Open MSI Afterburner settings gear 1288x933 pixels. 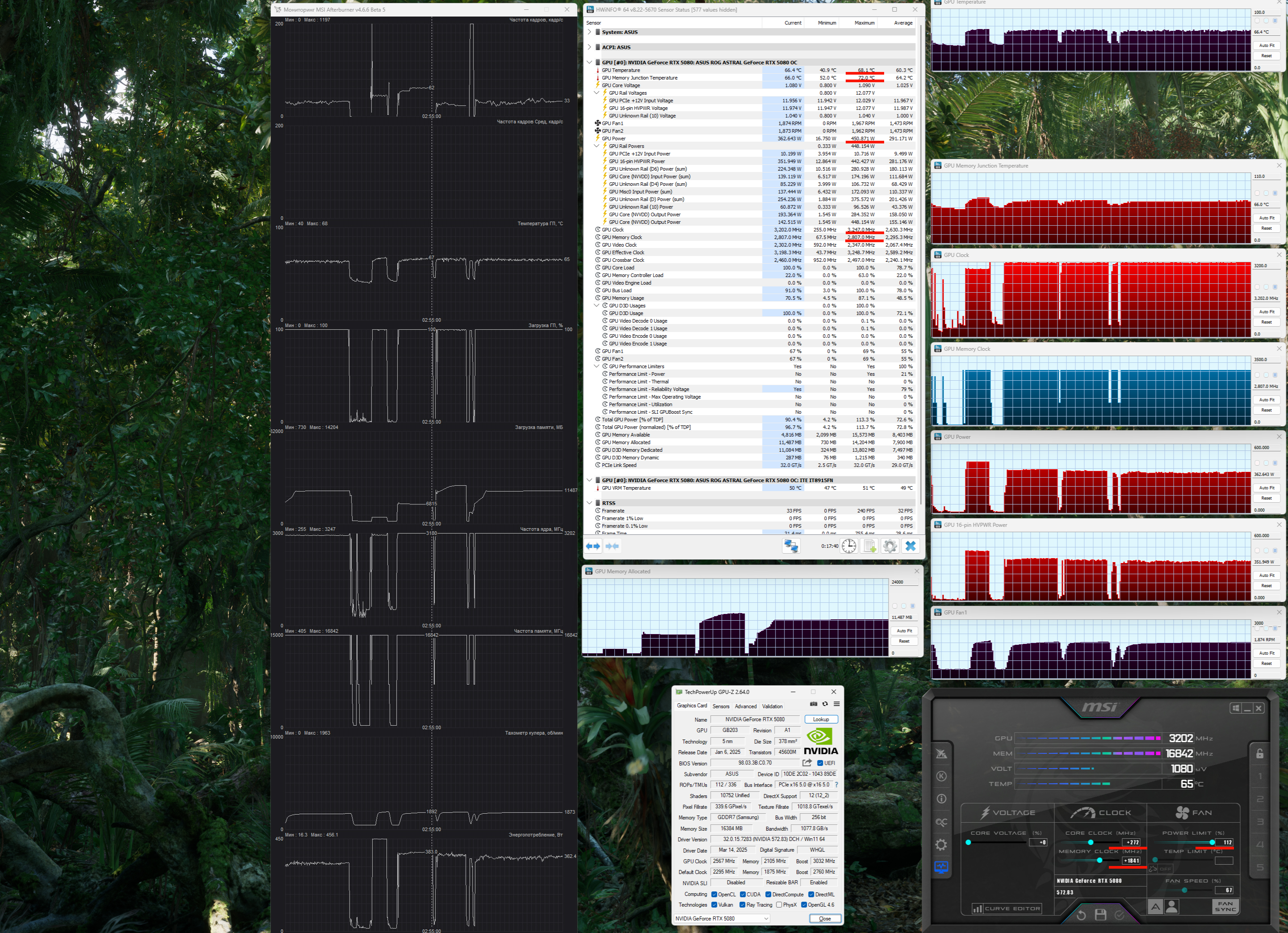[x=941, y=845]
